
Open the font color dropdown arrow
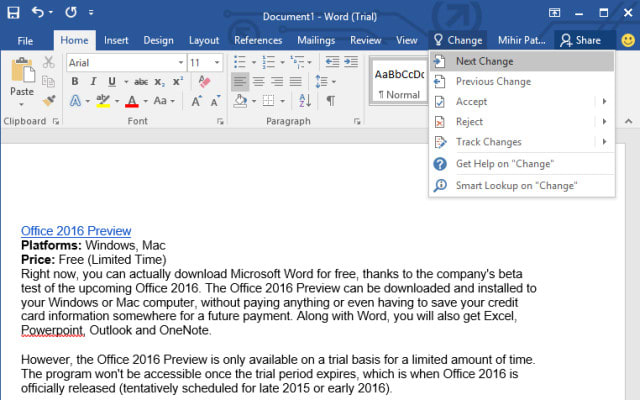coord(146,101)
